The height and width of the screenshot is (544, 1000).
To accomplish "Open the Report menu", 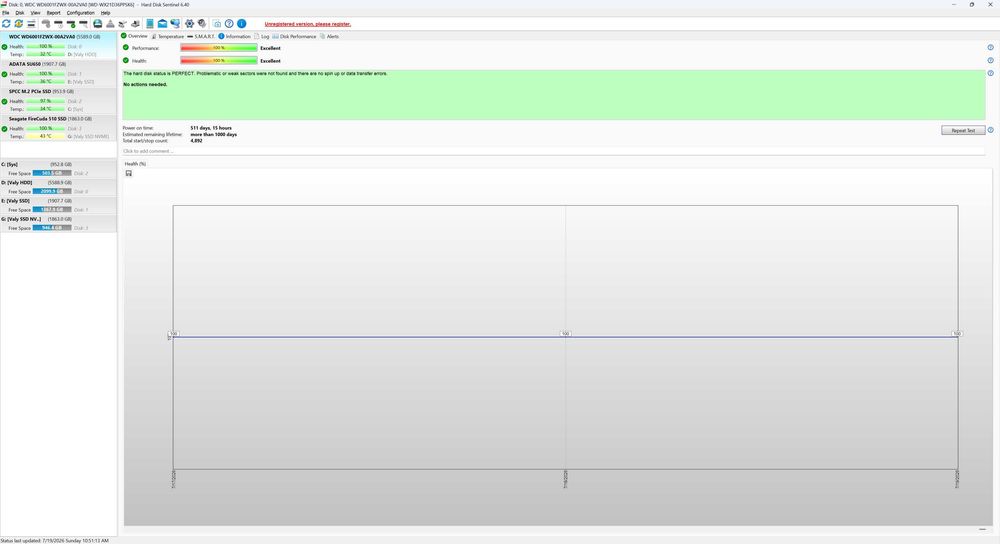I will [54, 13].
